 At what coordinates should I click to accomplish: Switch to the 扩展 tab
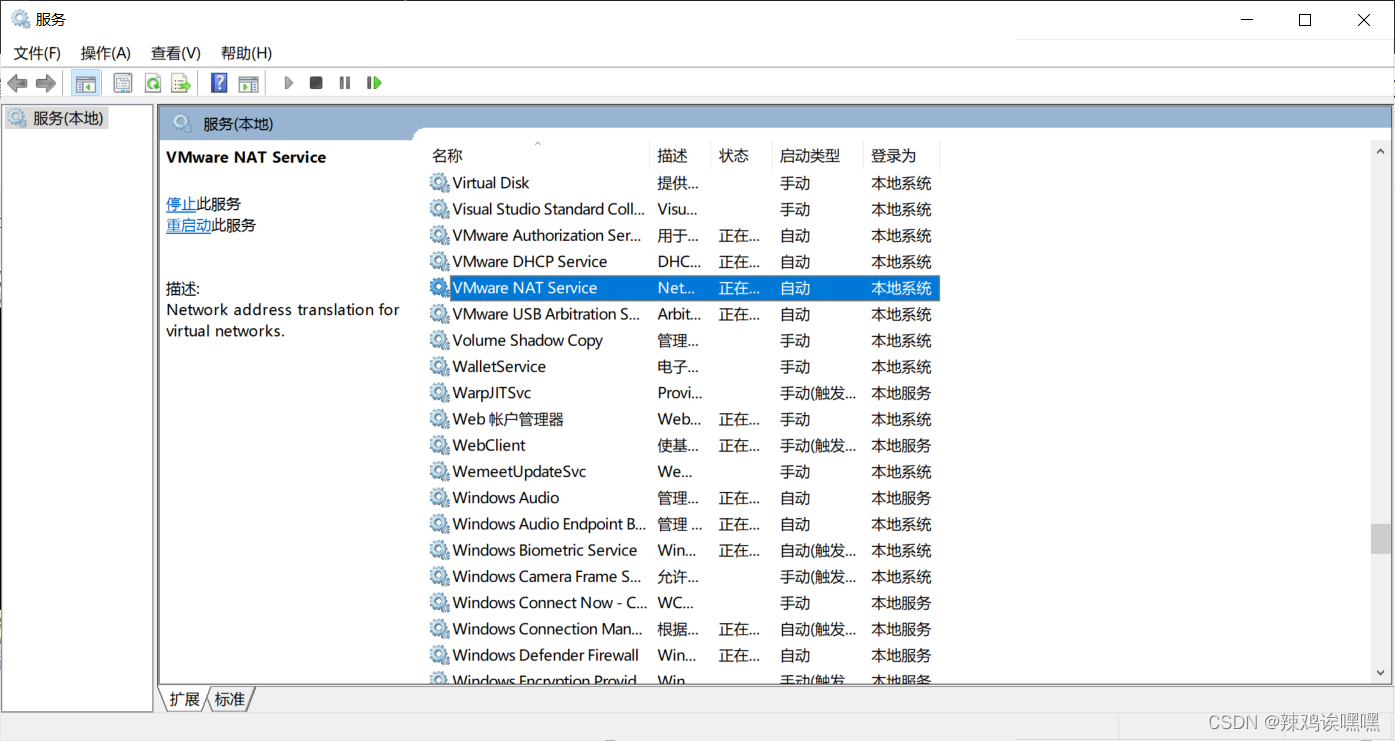pos(184,699)
